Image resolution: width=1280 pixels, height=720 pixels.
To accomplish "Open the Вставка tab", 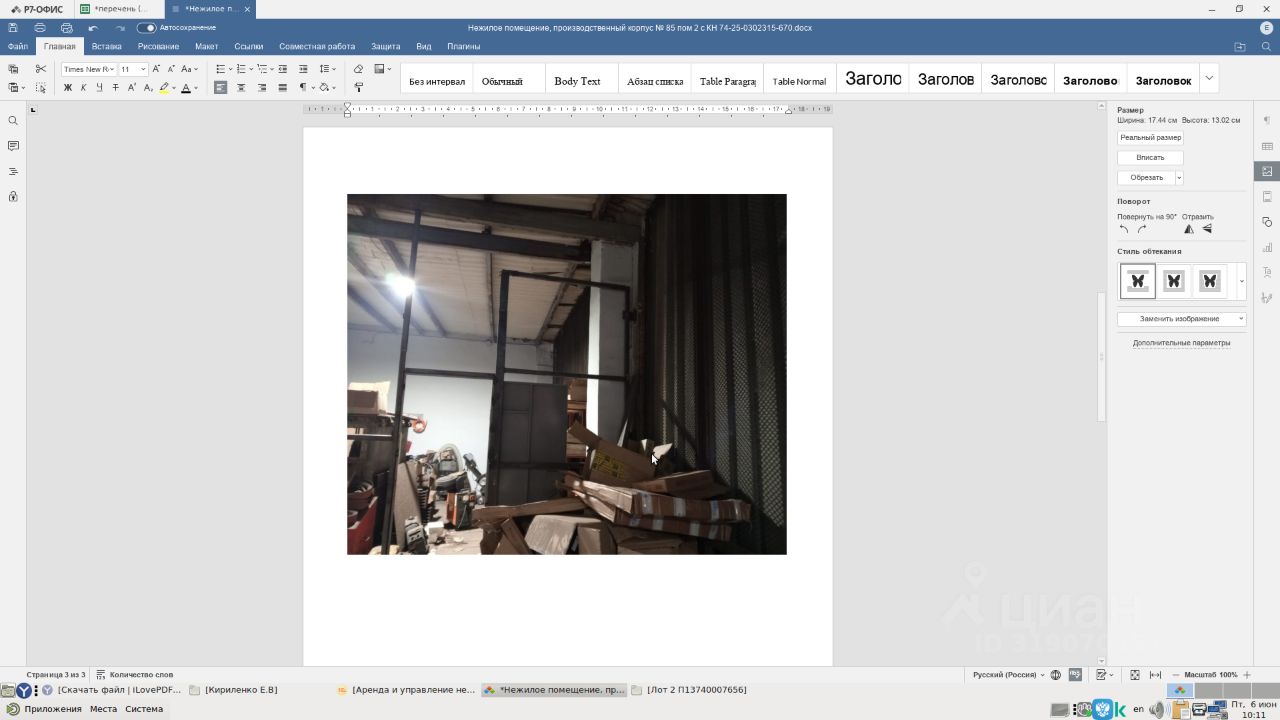I will (x=106, y=46).
